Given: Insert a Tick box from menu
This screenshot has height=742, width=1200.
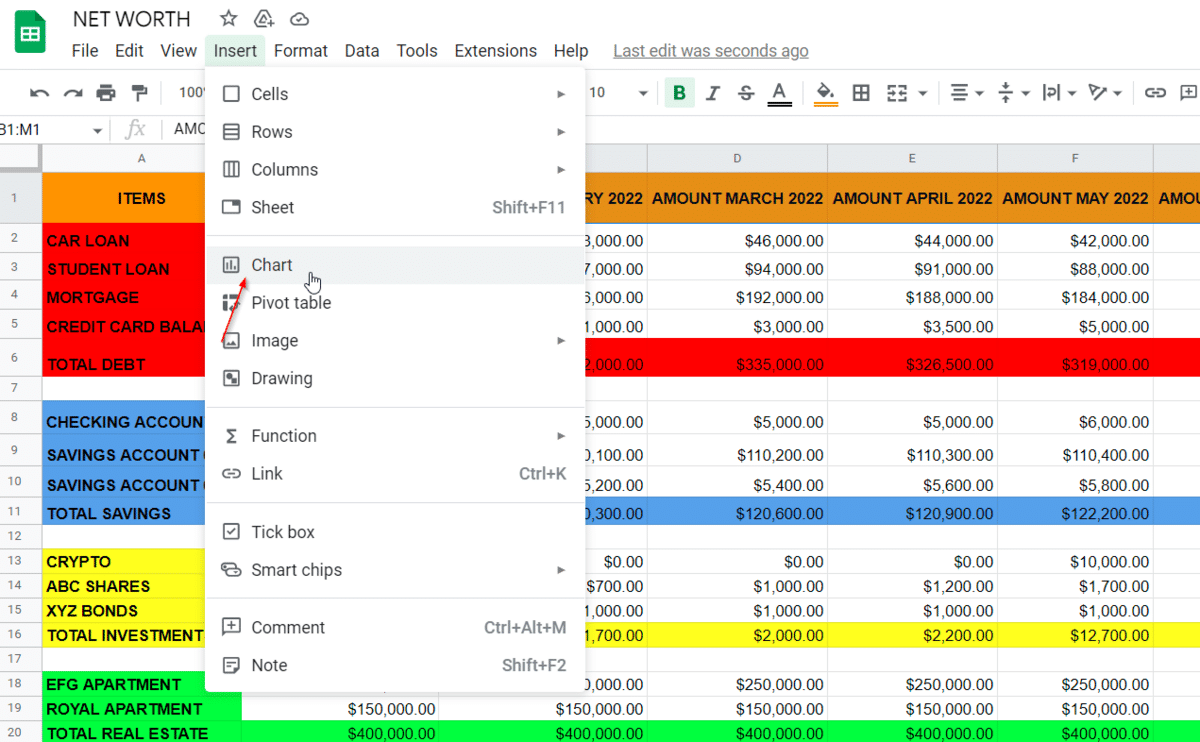Looking at the screenshot, I should point(283,532).
